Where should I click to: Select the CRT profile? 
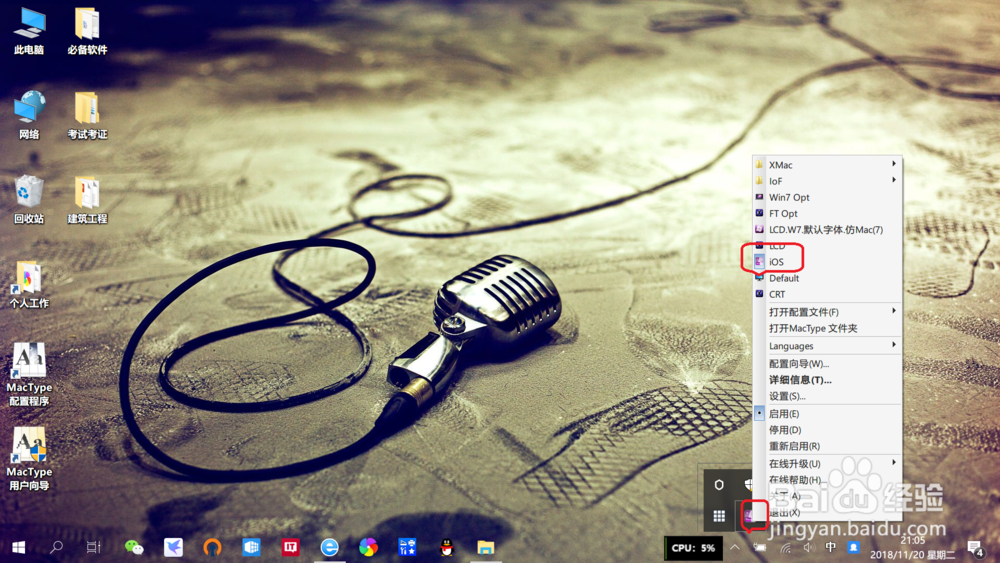click(828, 294)
